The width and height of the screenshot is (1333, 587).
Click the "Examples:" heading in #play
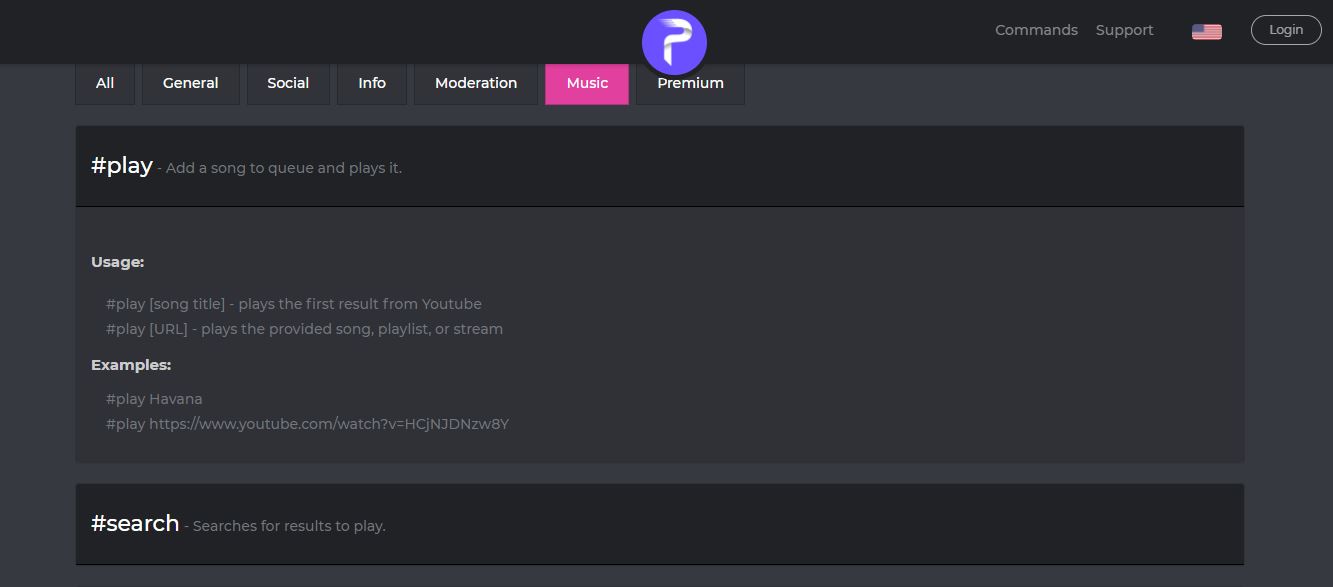point(131,365)
